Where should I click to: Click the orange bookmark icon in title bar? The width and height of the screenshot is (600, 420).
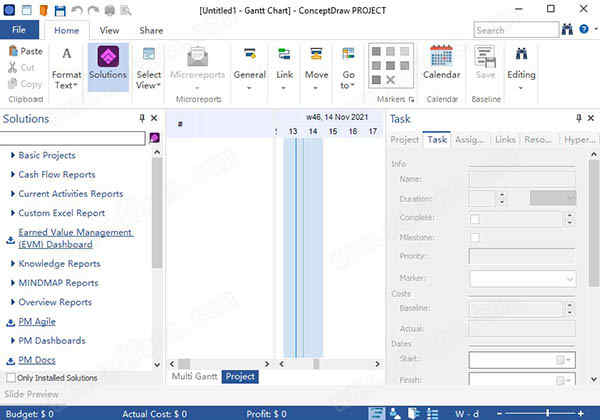(44, 10)
